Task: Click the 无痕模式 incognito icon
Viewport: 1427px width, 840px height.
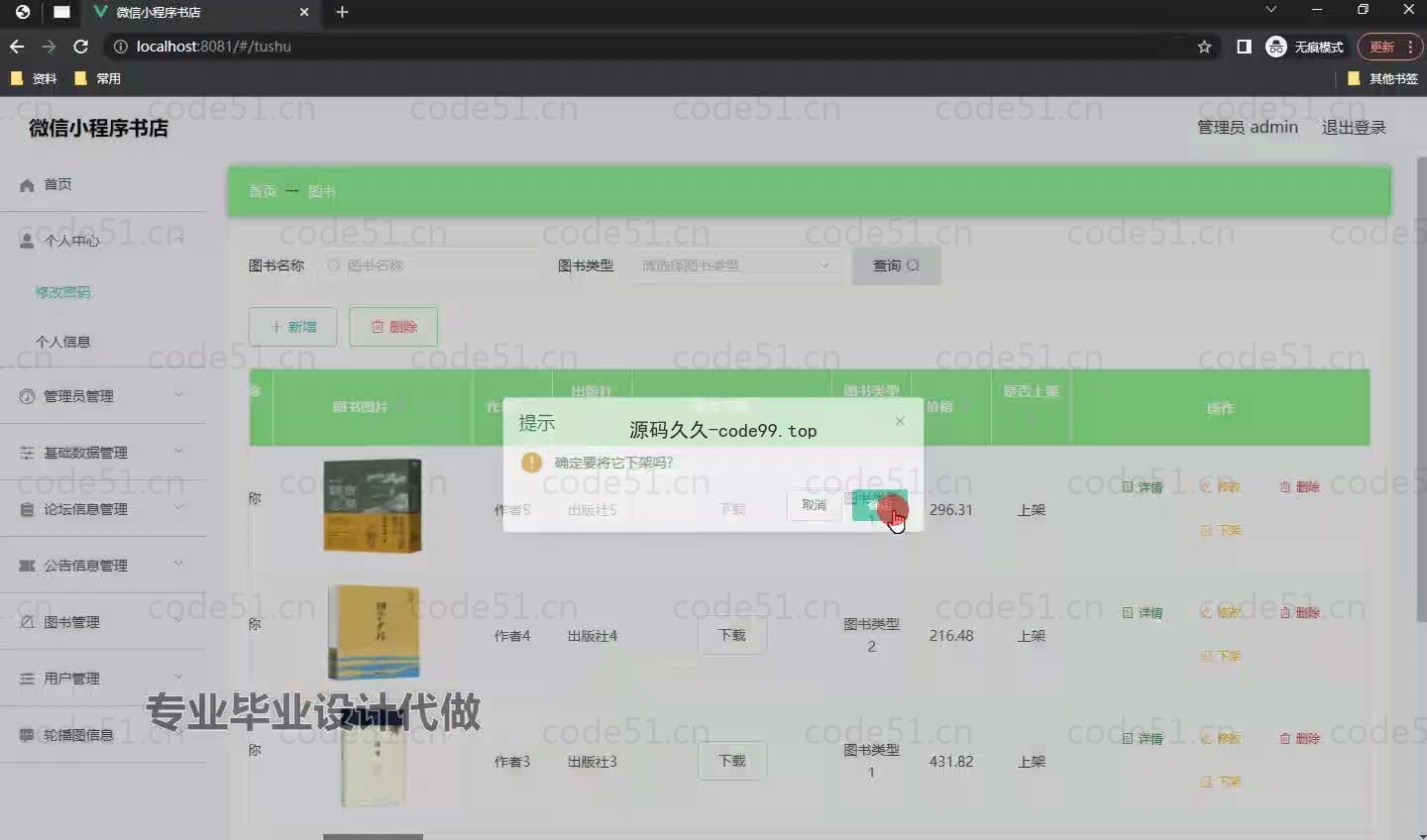Action: pyautogui.click(x=1276, y=47)
